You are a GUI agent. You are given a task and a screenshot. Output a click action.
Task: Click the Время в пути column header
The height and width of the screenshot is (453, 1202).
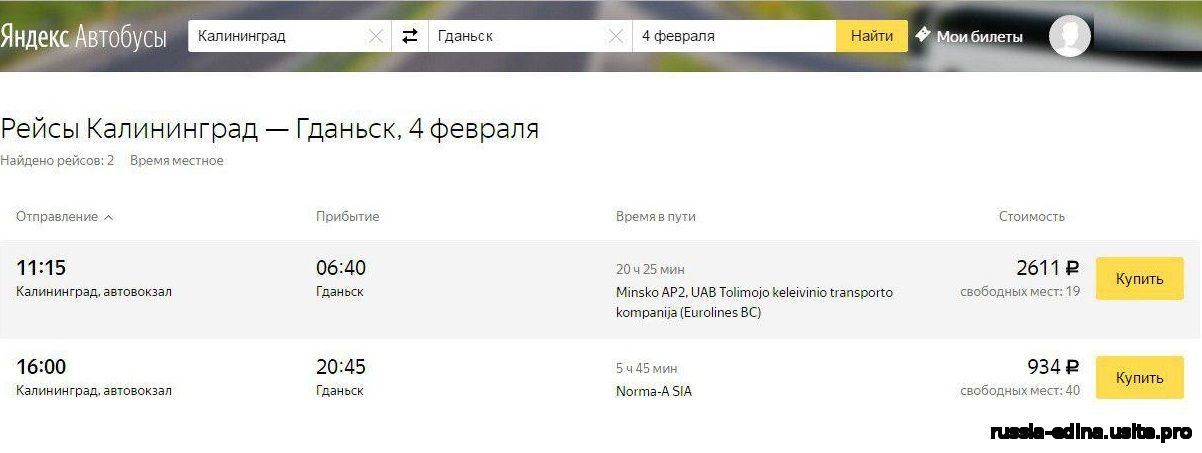click(656, 216)
